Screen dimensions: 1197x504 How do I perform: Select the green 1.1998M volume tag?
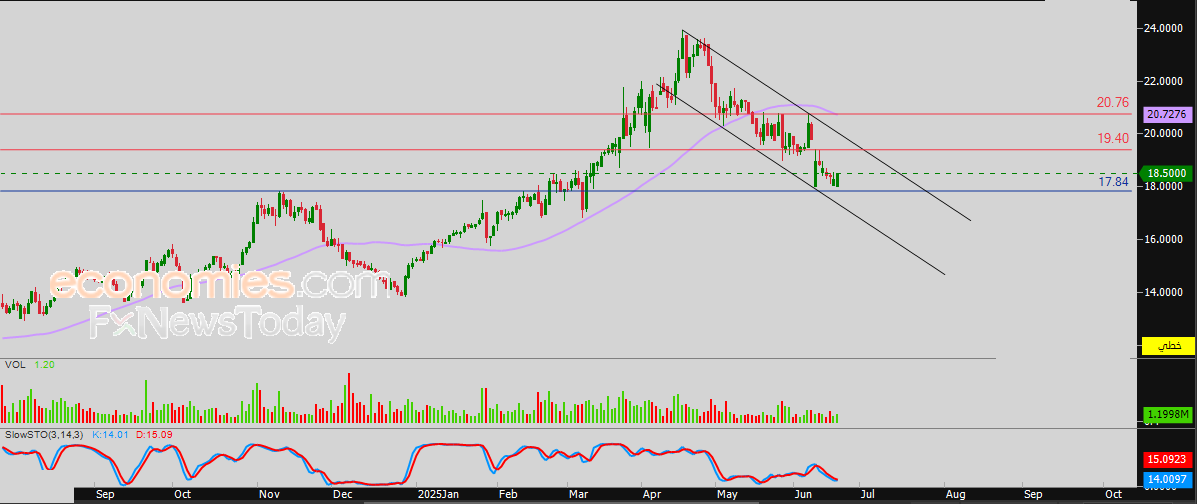1167,415
